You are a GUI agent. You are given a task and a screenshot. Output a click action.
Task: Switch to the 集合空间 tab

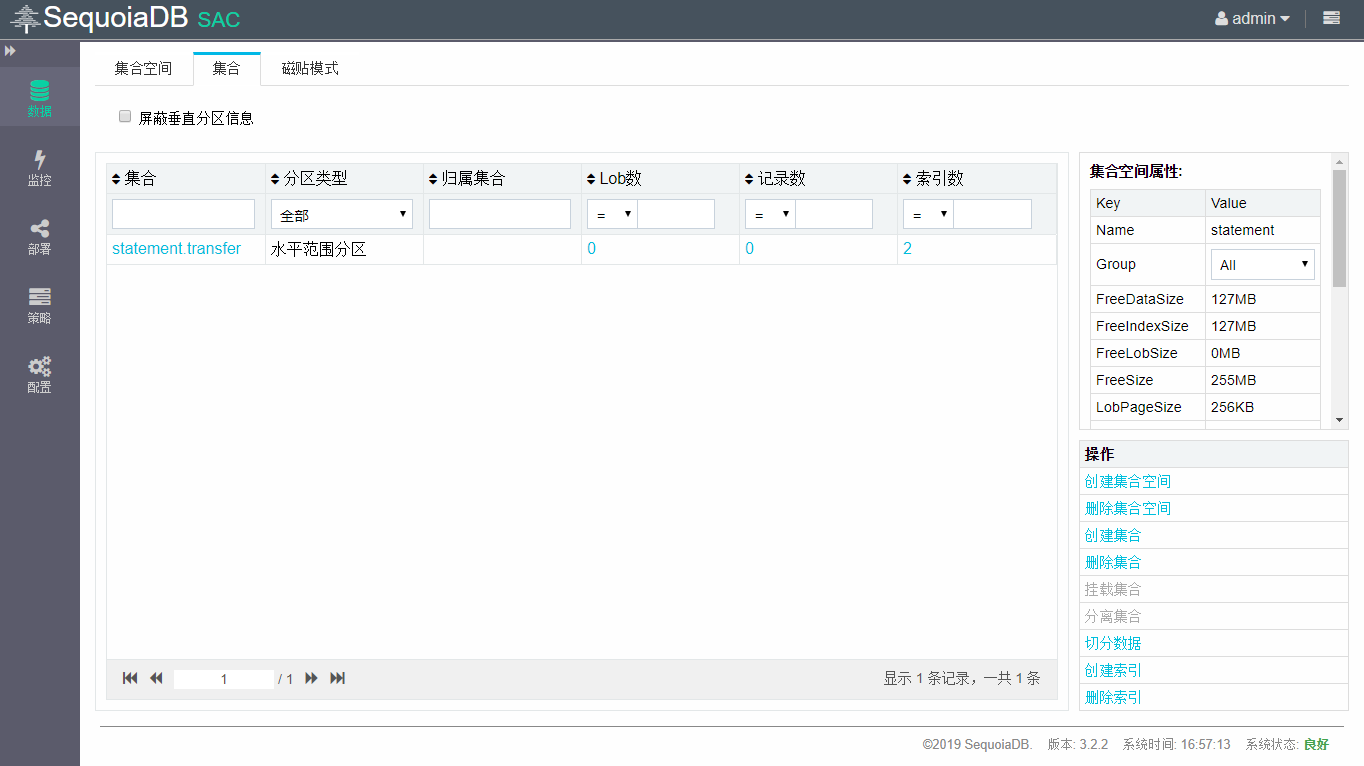click(x=143, y=68)
